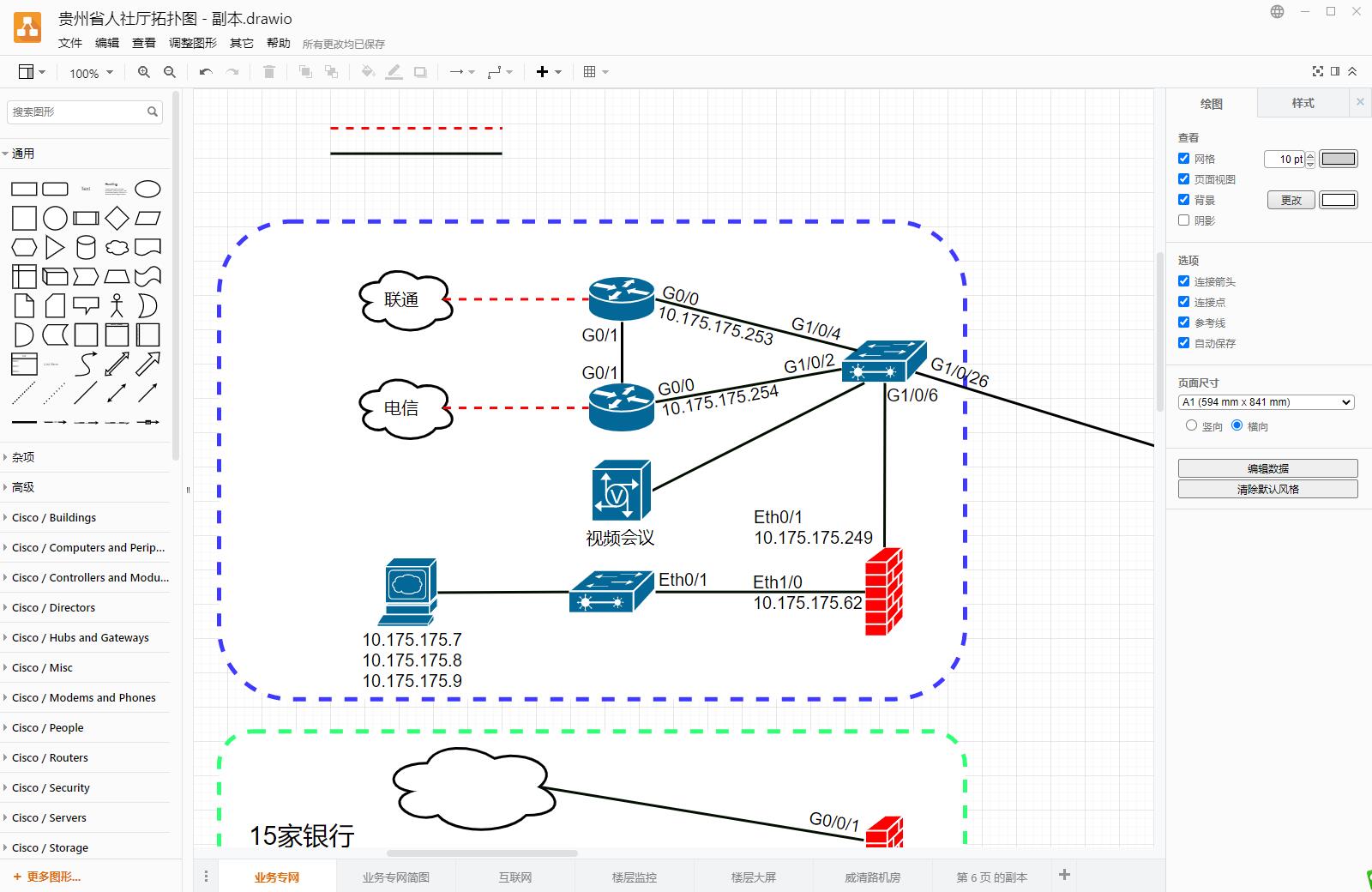Click the shadow toggle icon in toolbar
The width and height of the screenshot is (1372, 892).
(x=420, y=73)
